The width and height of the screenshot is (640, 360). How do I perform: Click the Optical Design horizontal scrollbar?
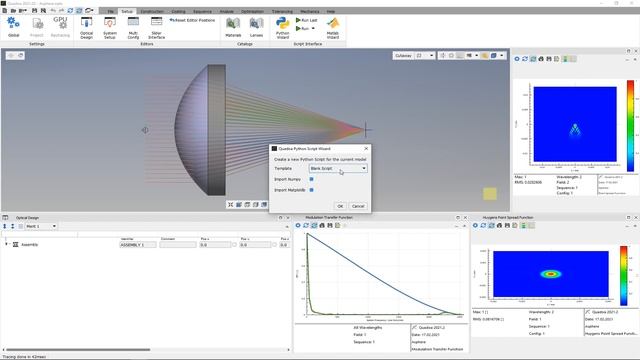coord(78,349)
